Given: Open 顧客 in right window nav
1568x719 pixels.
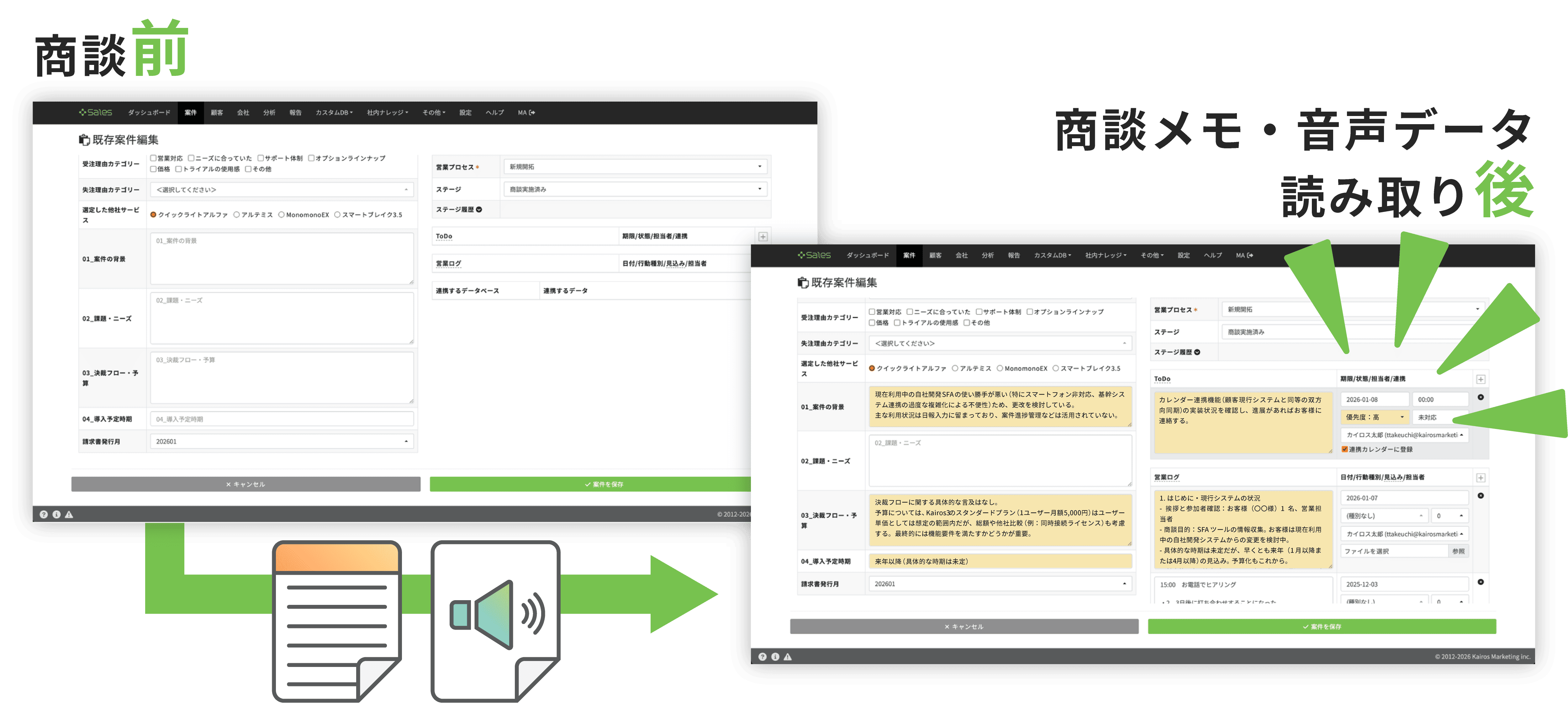Looking at the screenshot, I should (x=936, y=256).
